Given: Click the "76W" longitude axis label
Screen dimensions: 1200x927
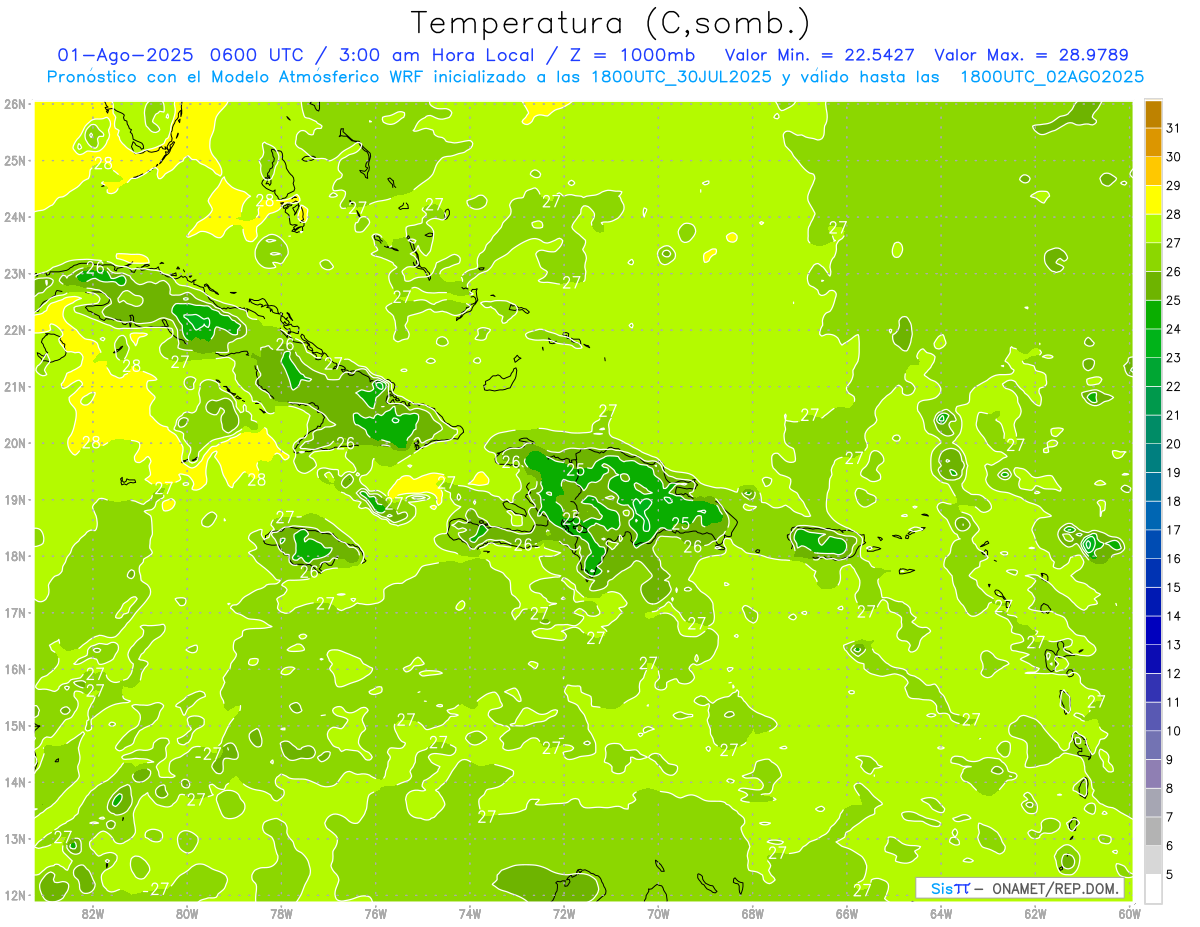Looking at the screenshot, I should coord(376,913).
